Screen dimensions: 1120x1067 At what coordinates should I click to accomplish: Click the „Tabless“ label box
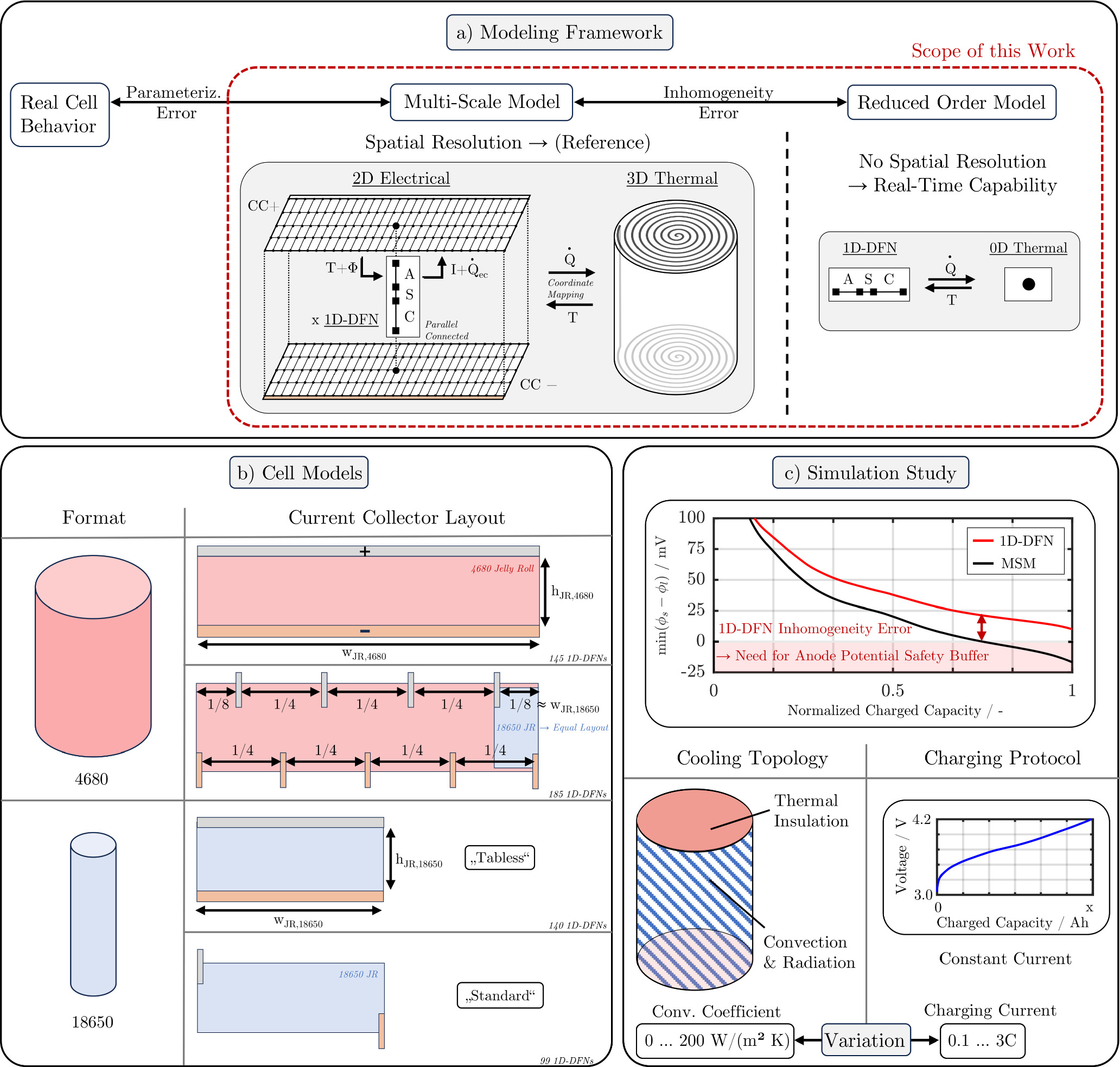pos(499,857)
